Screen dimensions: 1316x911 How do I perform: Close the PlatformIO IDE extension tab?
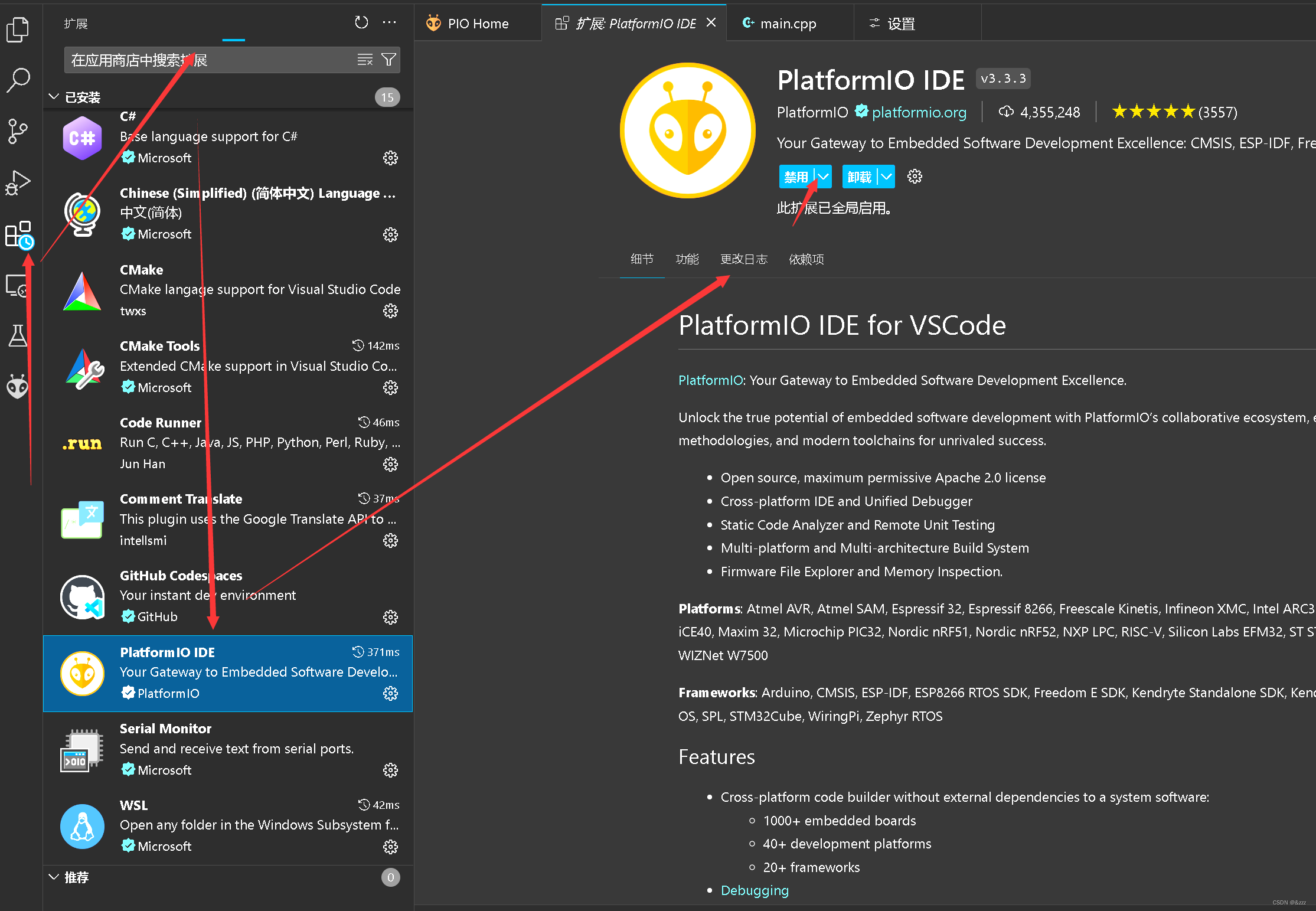[711, 22]
